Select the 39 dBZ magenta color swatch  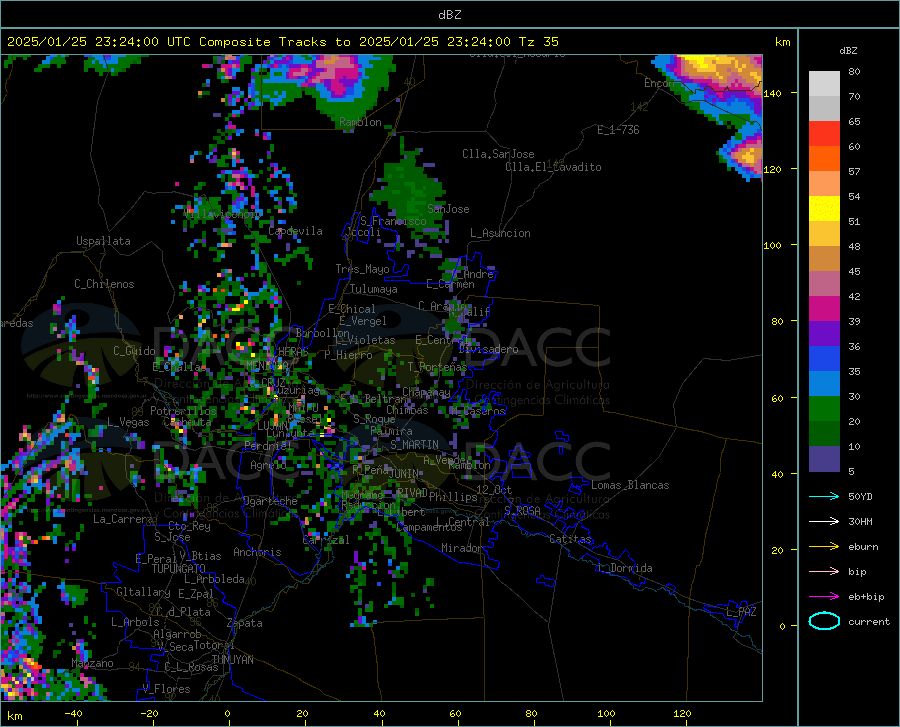click(x=824, y=309)
